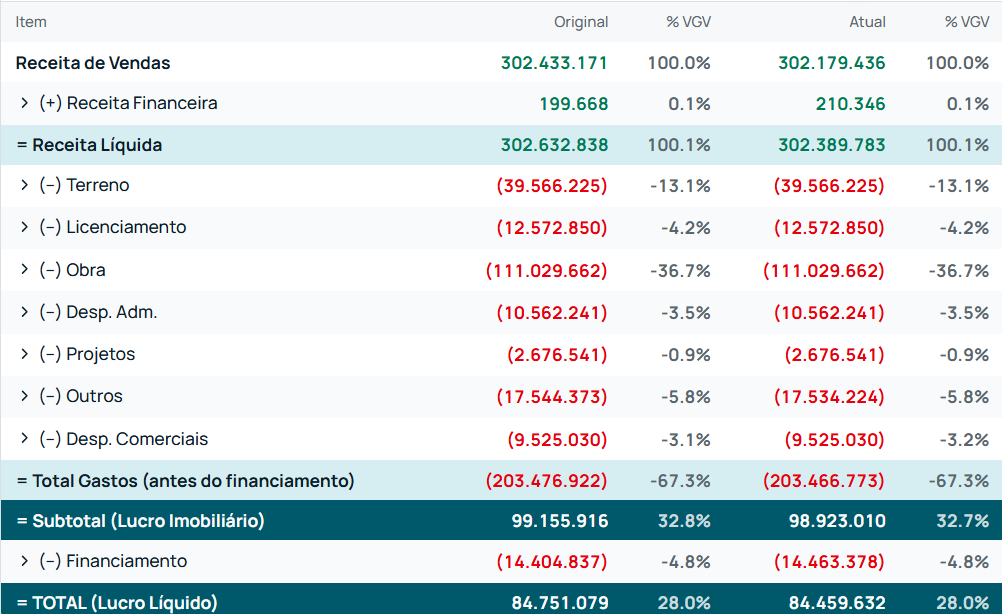Select the Receita de Vendas row label
This screenshot has width=1002, height=614.
click(93, 63)
